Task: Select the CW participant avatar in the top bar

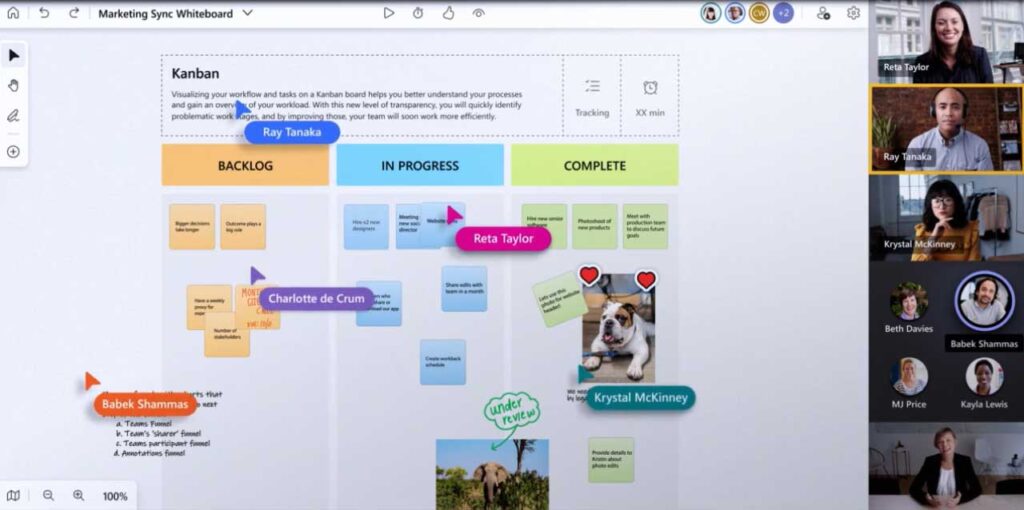Action: pos(759,13)
